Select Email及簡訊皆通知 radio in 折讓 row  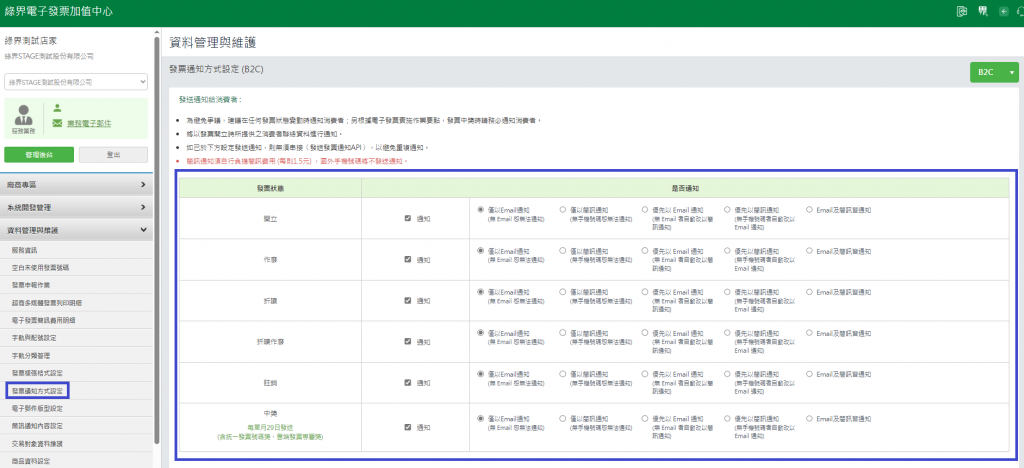(810, 292)
